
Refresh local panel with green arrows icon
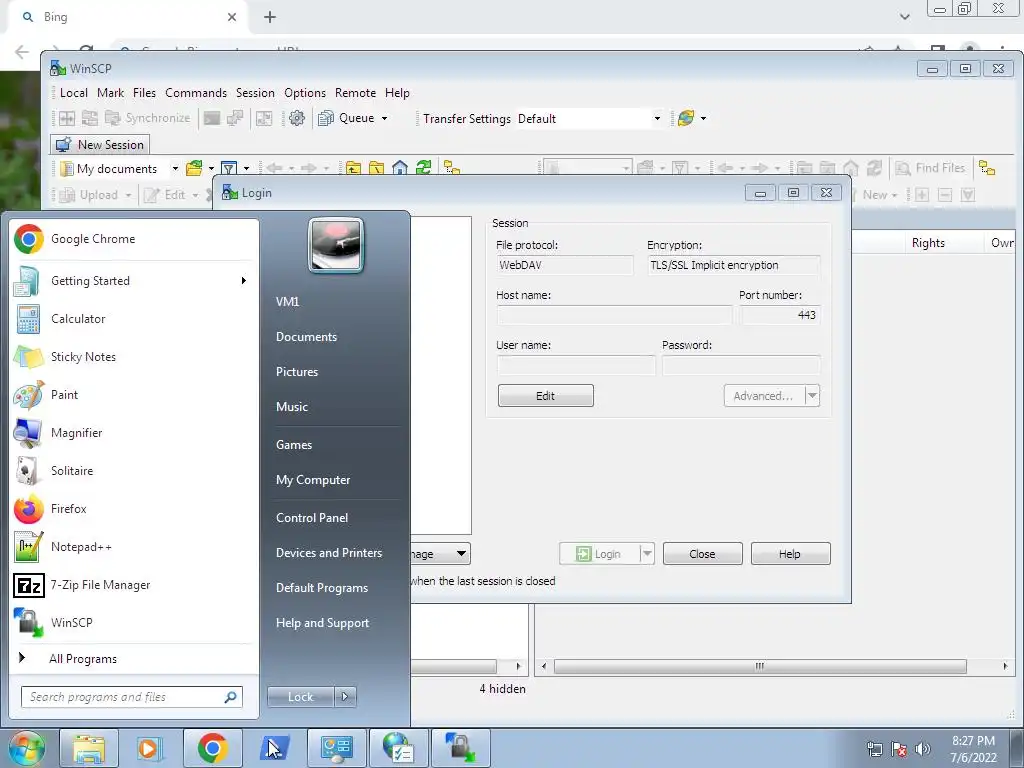click(x=424, y=168)
